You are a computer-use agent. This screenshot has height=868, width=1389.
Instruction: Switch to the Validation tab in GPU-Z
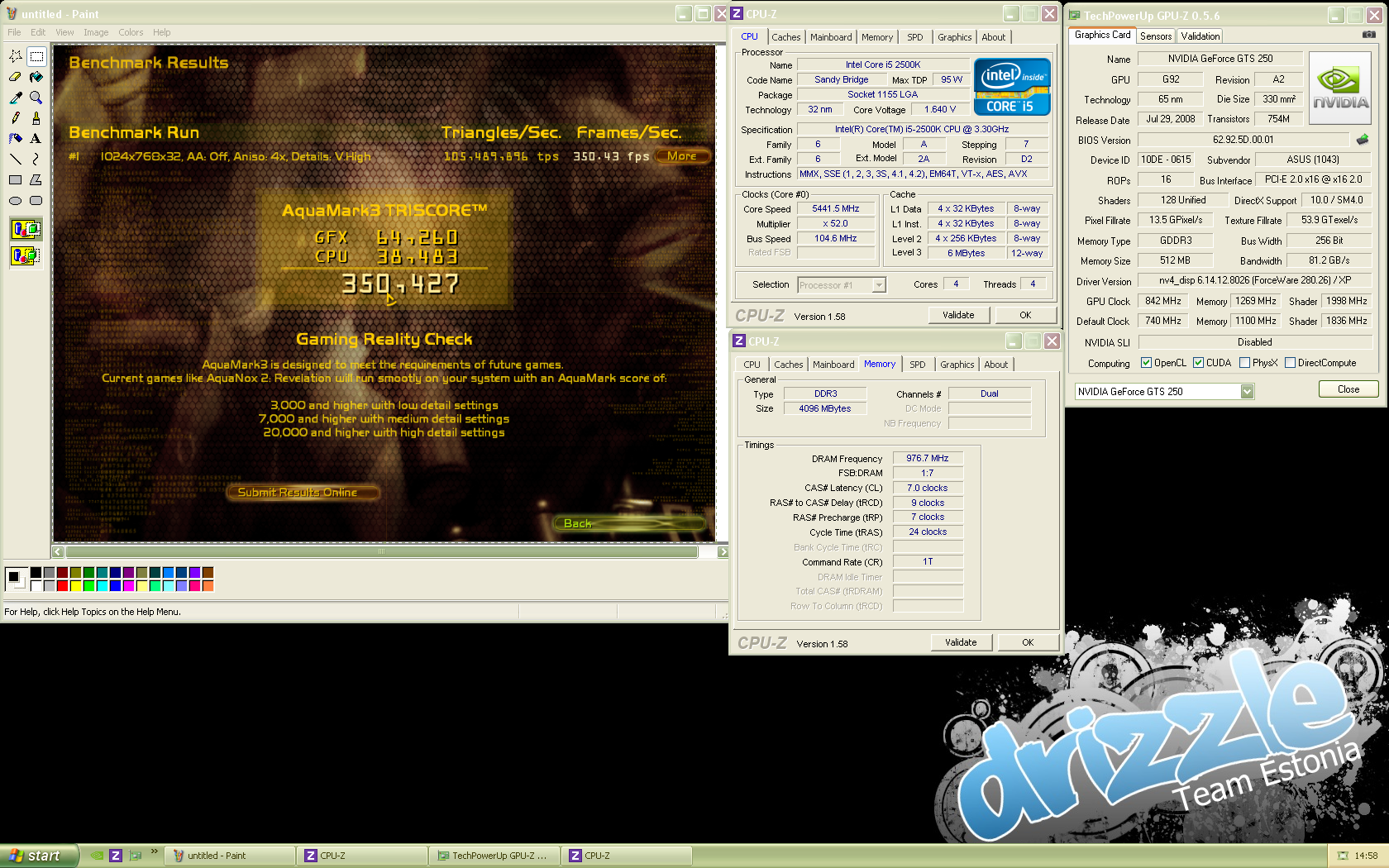point(1200,36)
